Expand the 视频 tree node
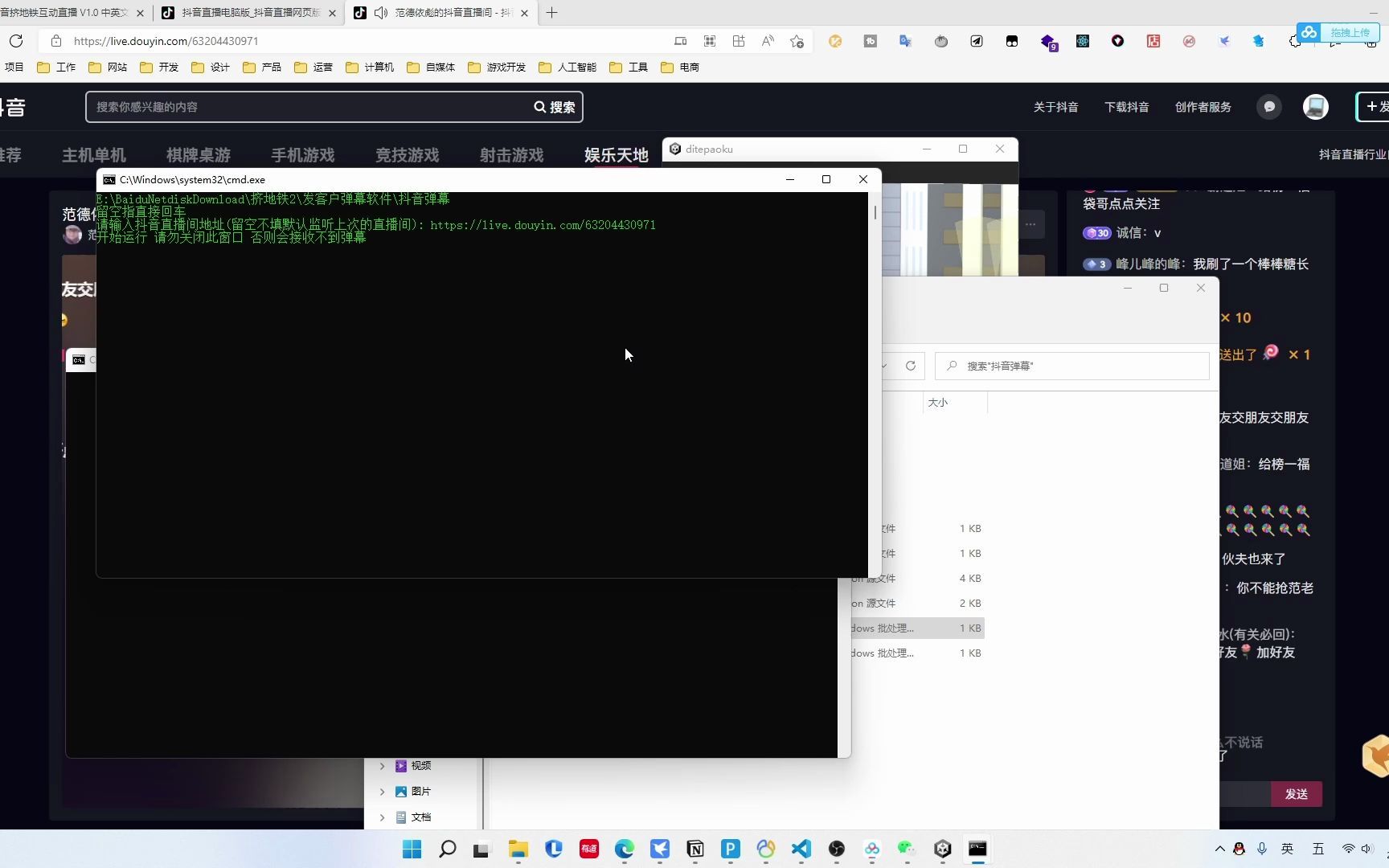This screenshot has width=1389, height=868. pyautogui.click(x=382, y=766)
